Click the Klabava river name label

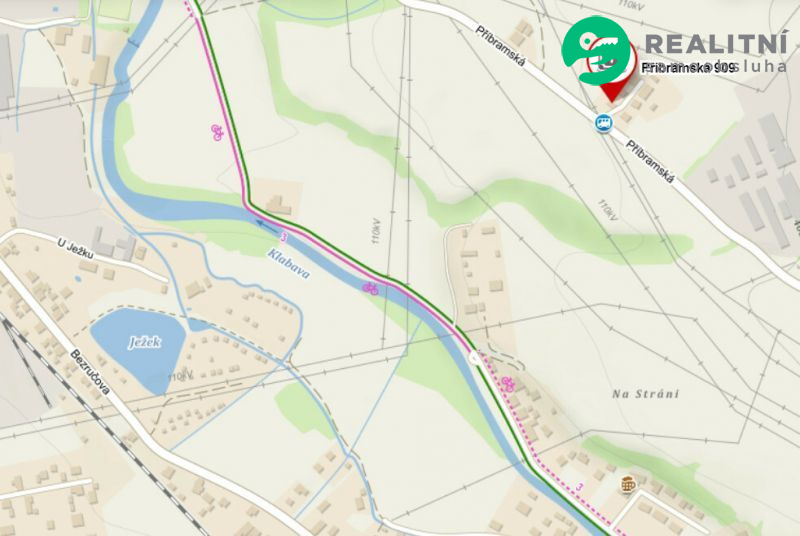(289, 264)
